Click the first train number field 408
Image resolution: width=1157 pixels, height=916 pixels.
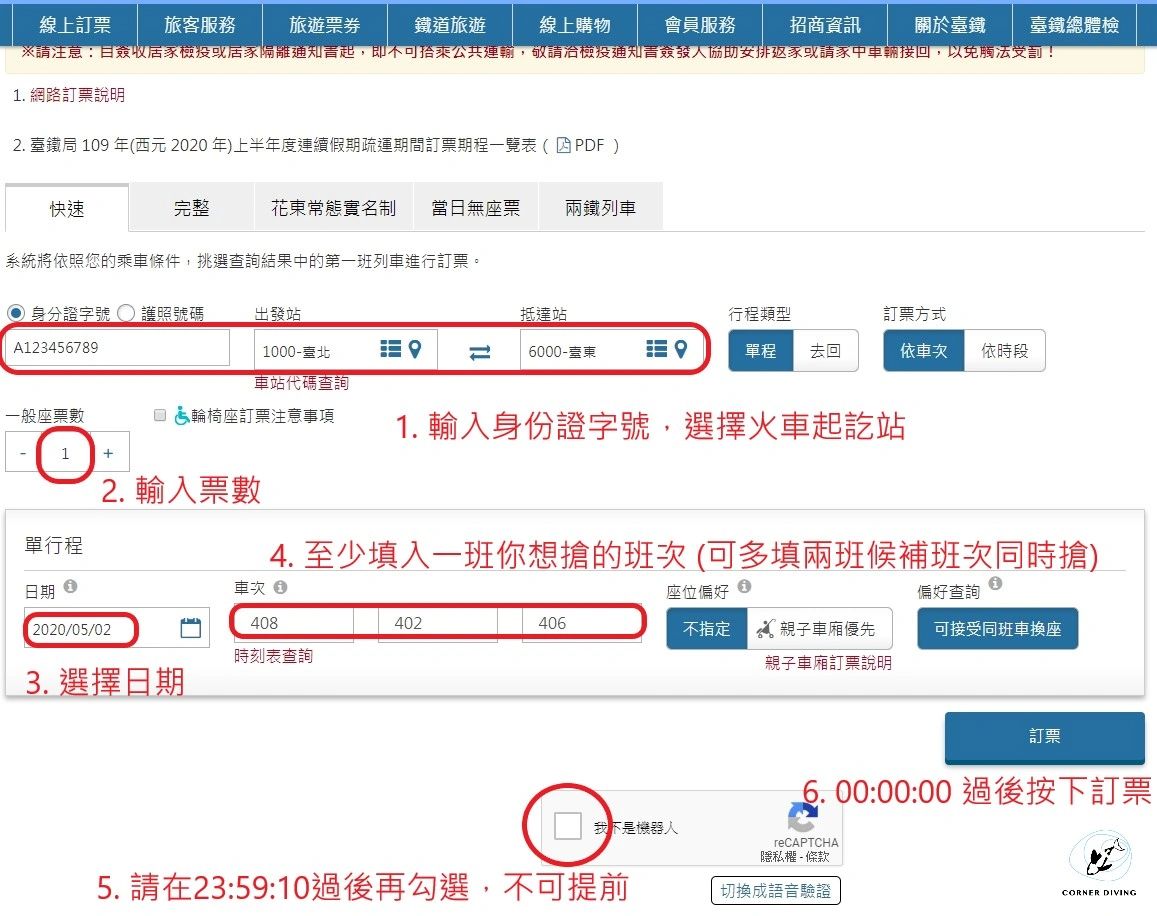[294, 623]
